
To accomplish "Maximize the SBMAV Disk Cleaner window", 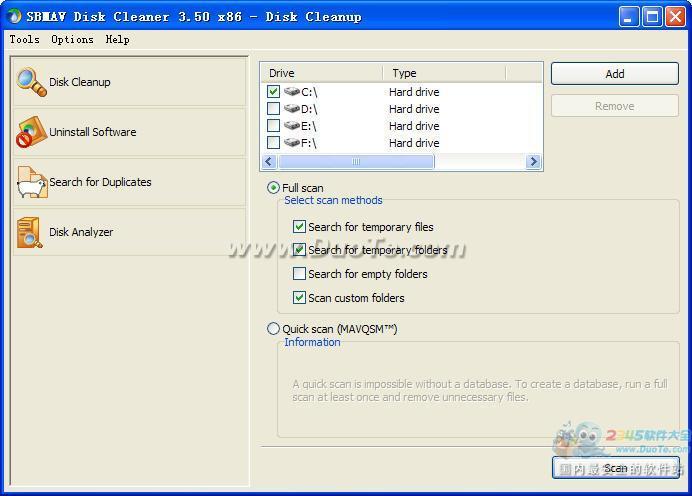I will click(x=652, y=17).
